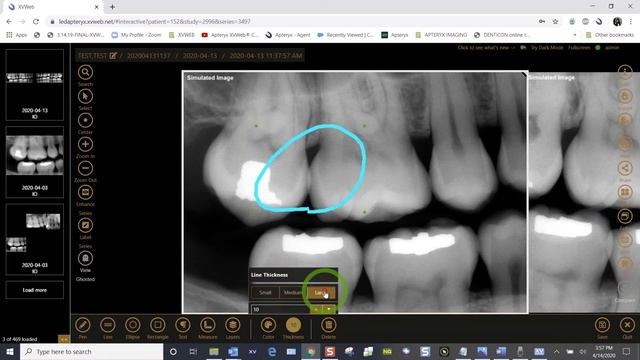Toggle the View Ghosted option

(x=85, y=258)
